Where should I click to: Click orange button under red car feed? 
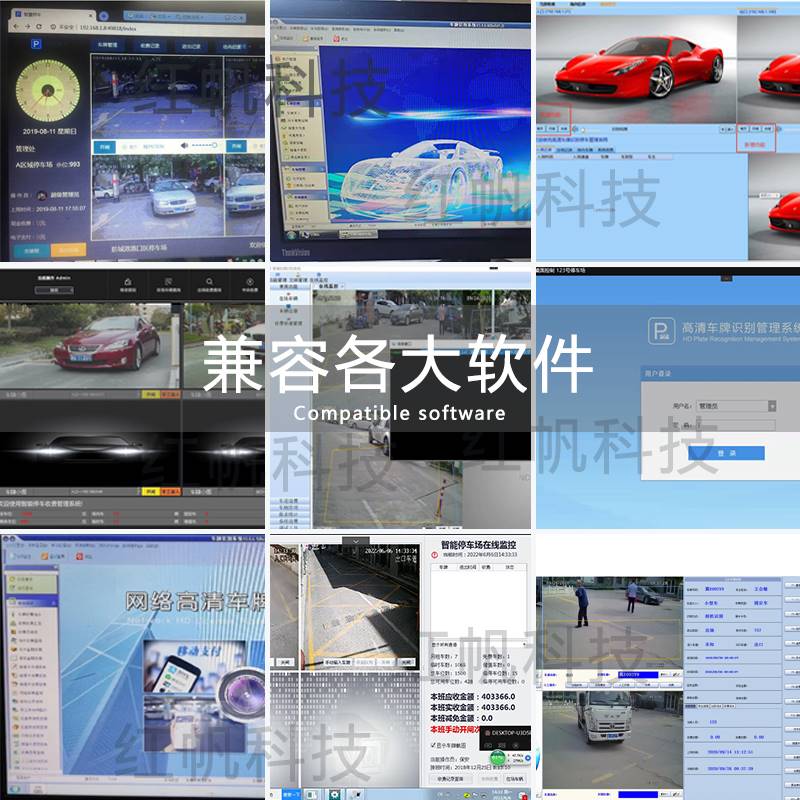pos(170,394)
